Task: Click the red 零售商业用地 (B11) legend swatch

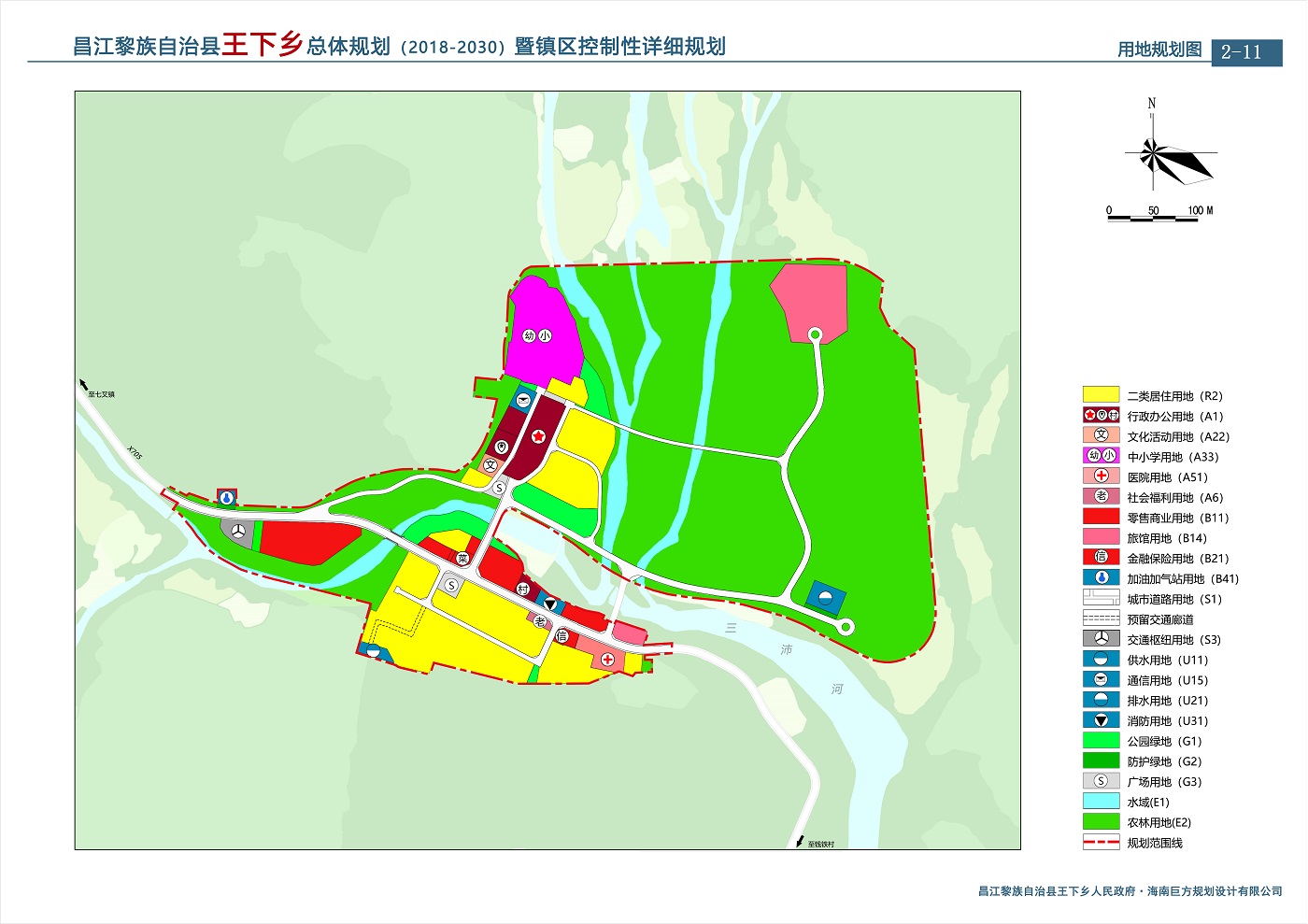Action: coord(1101,517)
